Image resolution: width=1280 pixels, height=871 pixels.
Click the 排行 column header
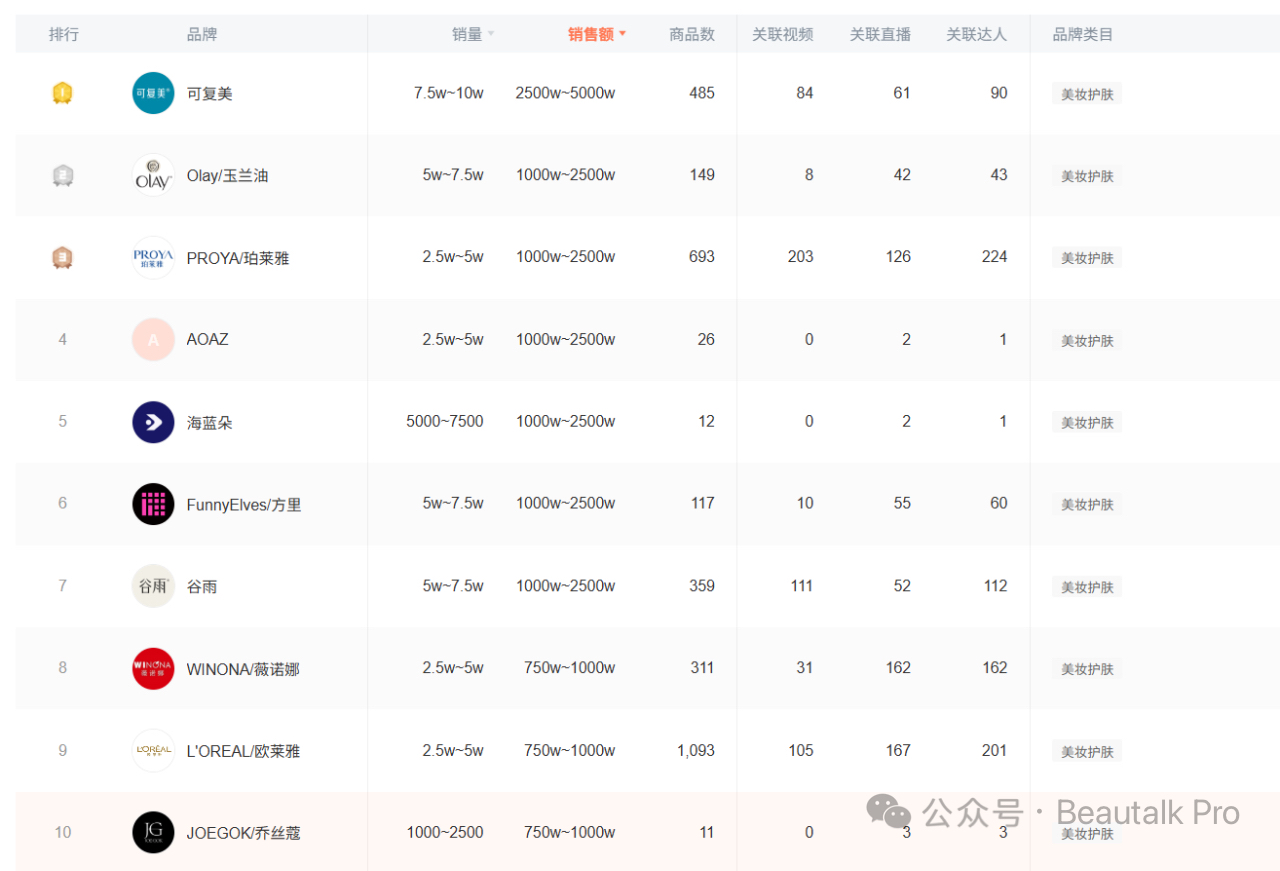coord(64,34)
